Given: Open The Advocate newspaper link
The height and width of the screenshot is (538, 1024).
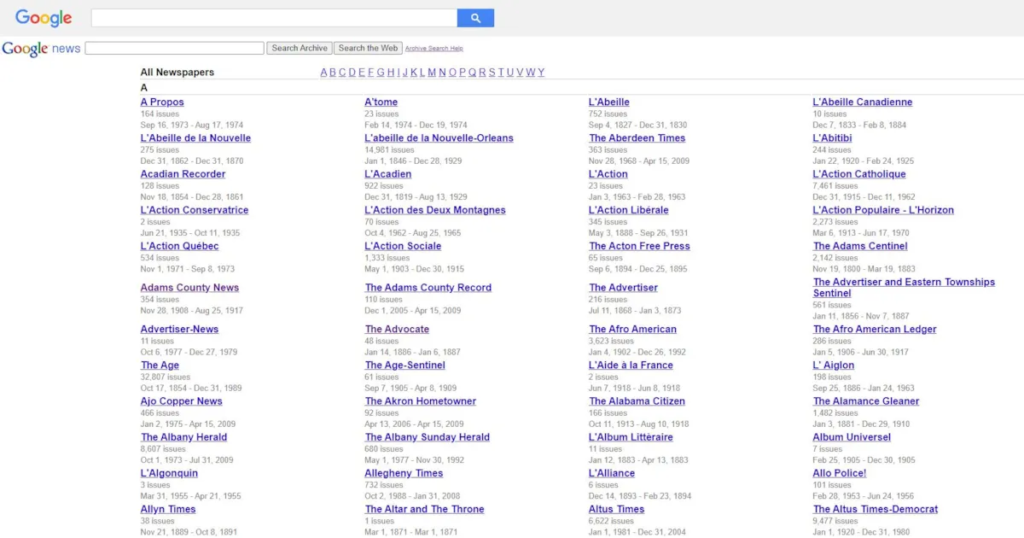Looking at the screenshot, I should click(397, 329).
